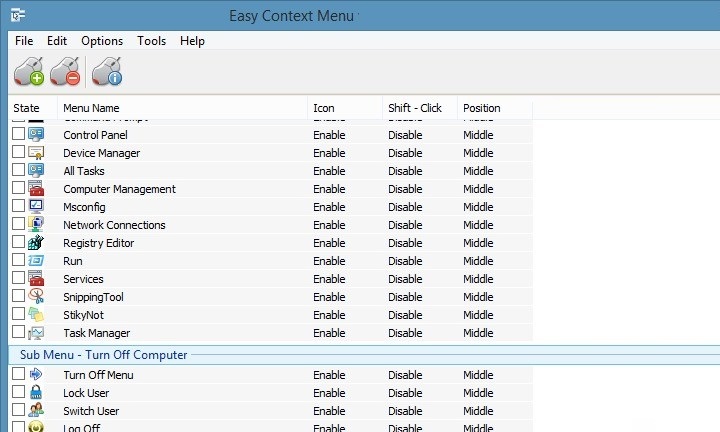Tick the Registry Editor checkbox
Image resolution: width=720 pixels, height=432 pixels.
(x=18, y=241)
